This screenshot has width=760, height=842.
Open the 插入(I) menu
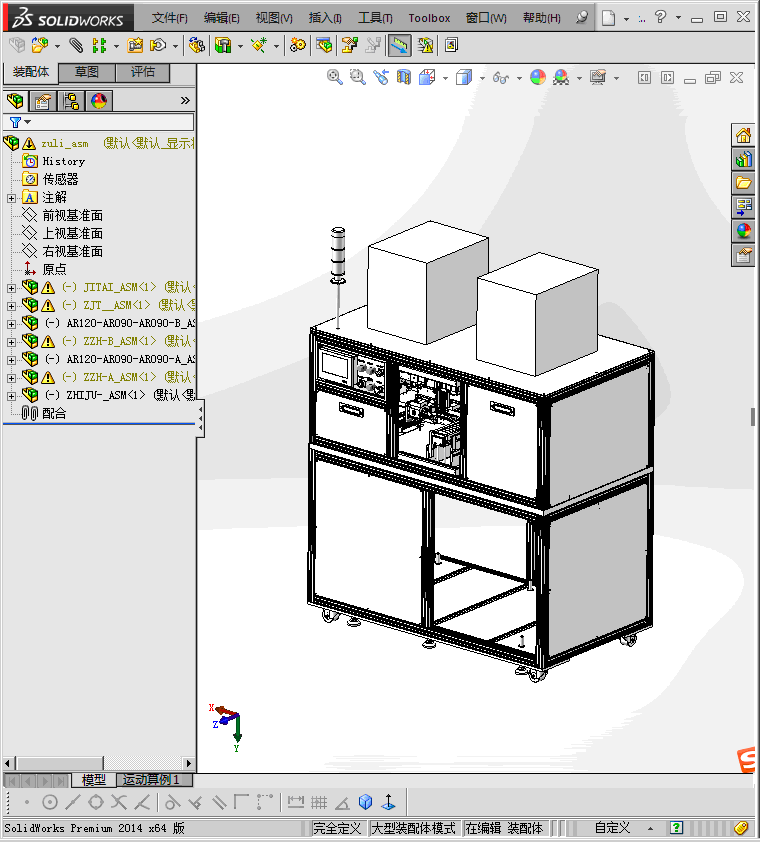click(x=325, y=18)
